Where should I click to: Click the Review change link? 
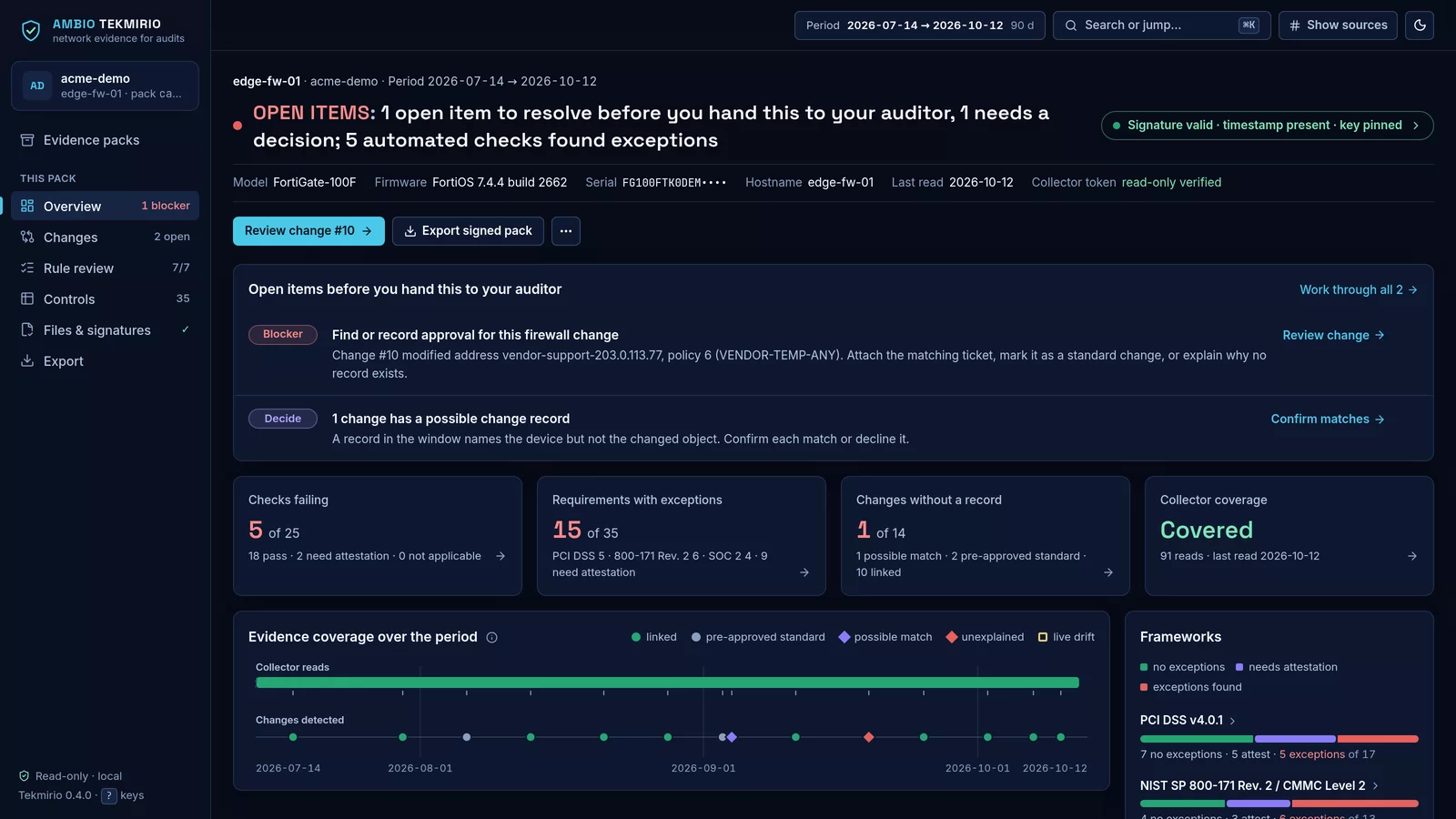tap(1333, 335)
